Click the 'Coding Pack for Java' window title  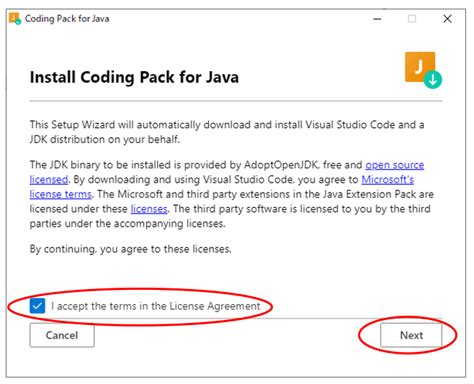(x=67, y=19)
